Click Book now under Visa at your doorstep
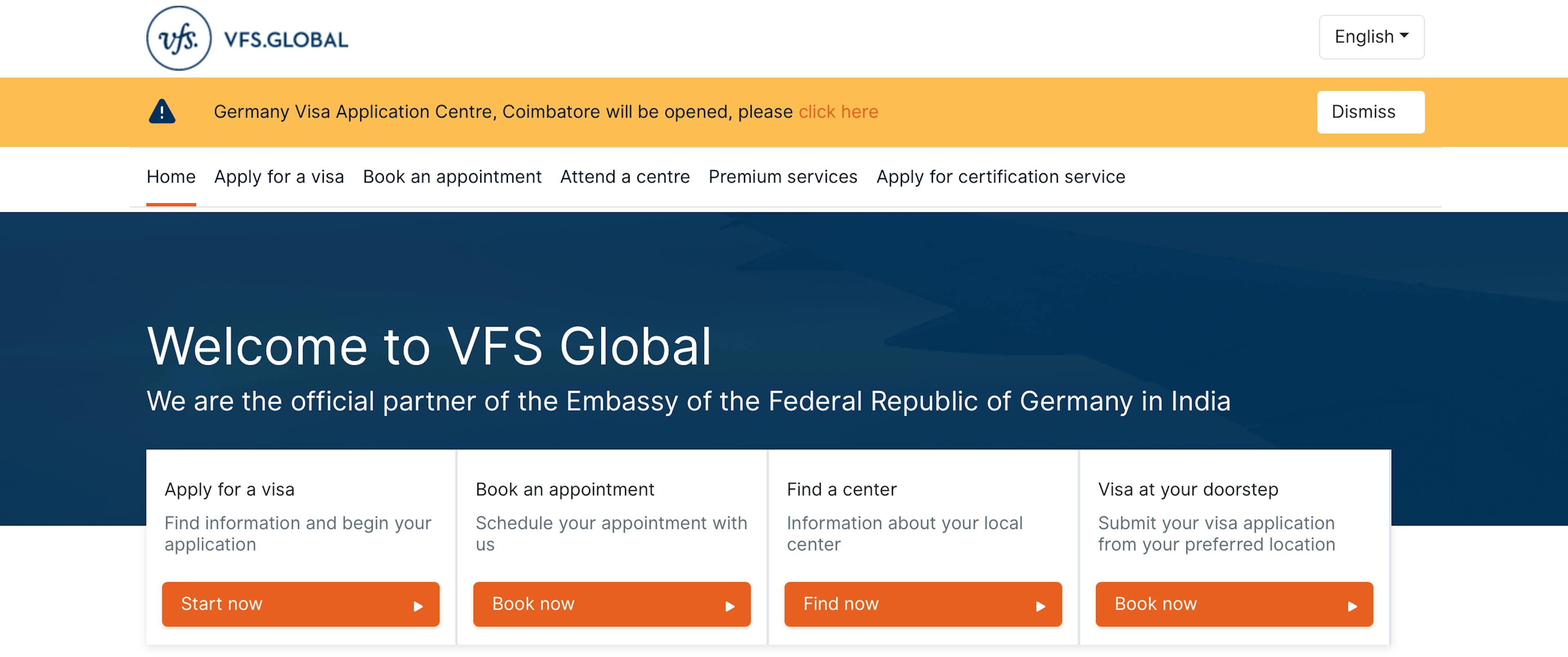1568x657 pixels. (x=1234, y=604)
